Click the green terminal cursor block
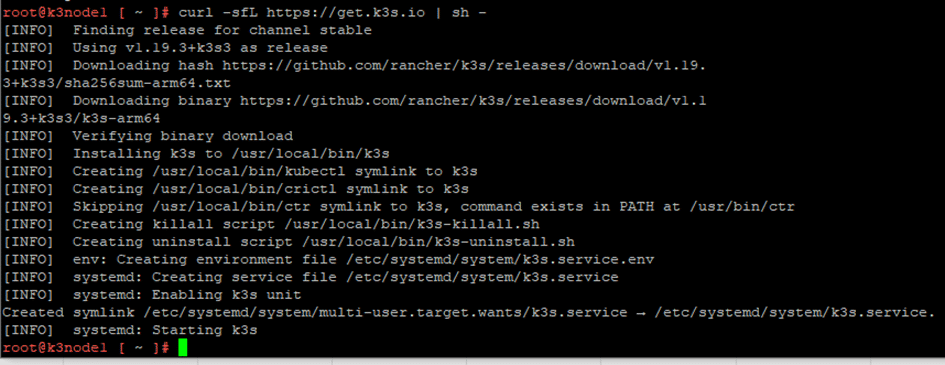The width and height of the screenshot is (945, 365). 183,348
